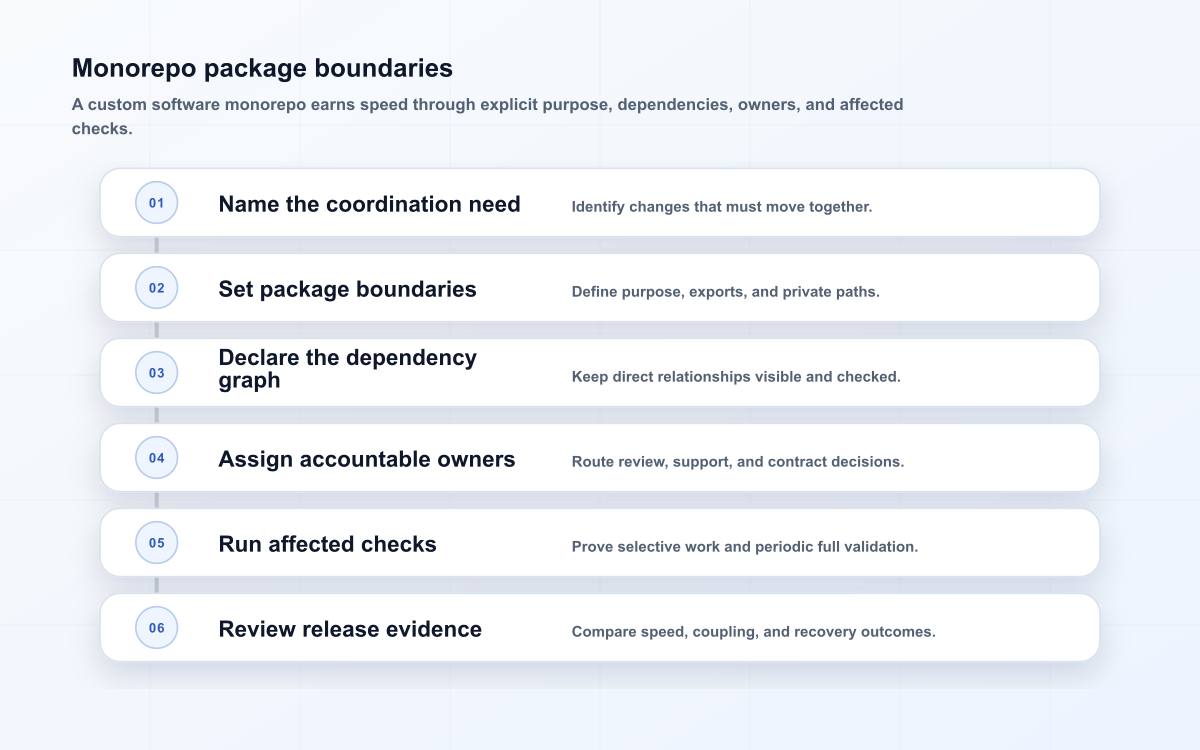Click 'Define purpose, exports, and private paths' text
The image size is (1200, 750).
(725, 292)
